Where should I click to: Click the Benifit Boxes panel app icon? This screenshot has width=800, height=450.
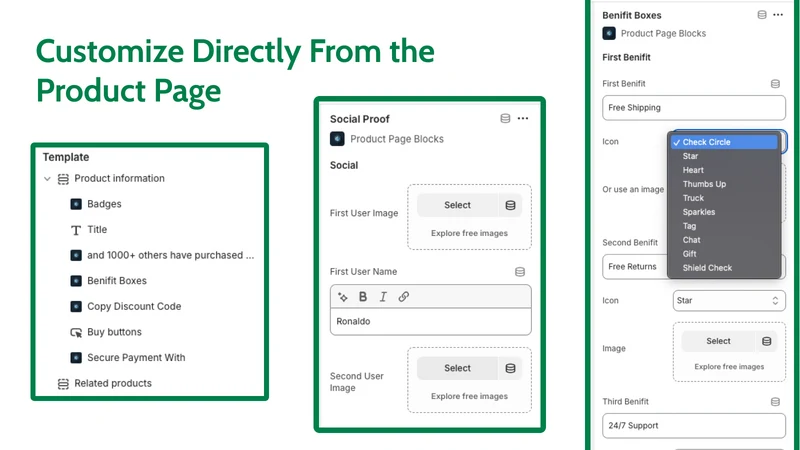pyautogui.click(x=609, y=33)
